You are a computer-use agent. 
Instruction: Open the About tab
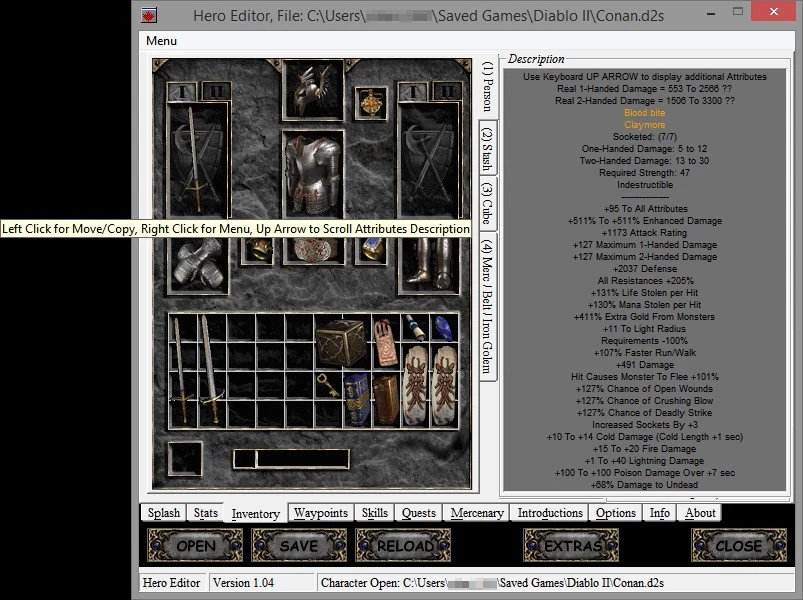point(700,513)
